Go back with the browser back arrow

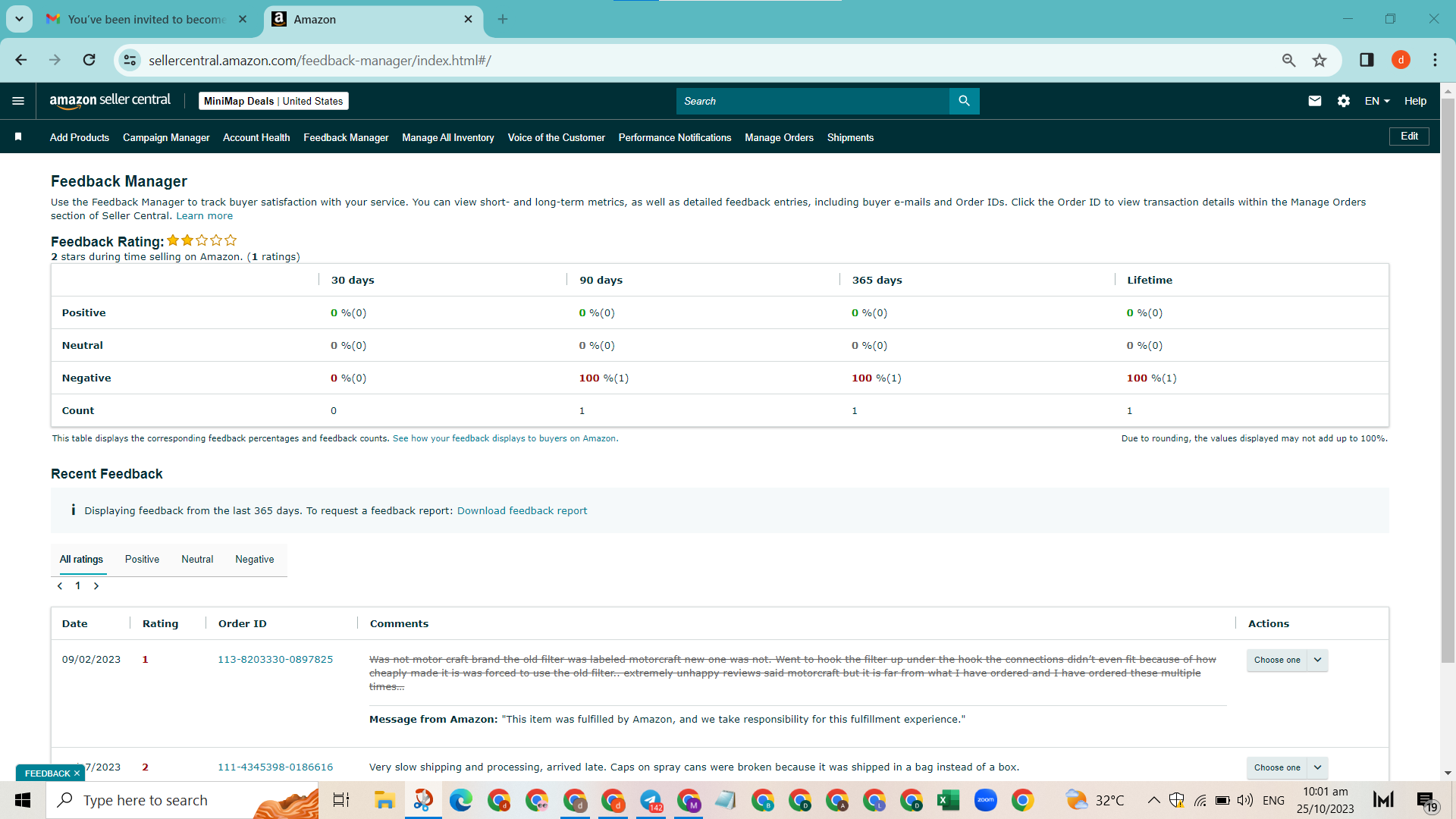click(x=21, y=60)
